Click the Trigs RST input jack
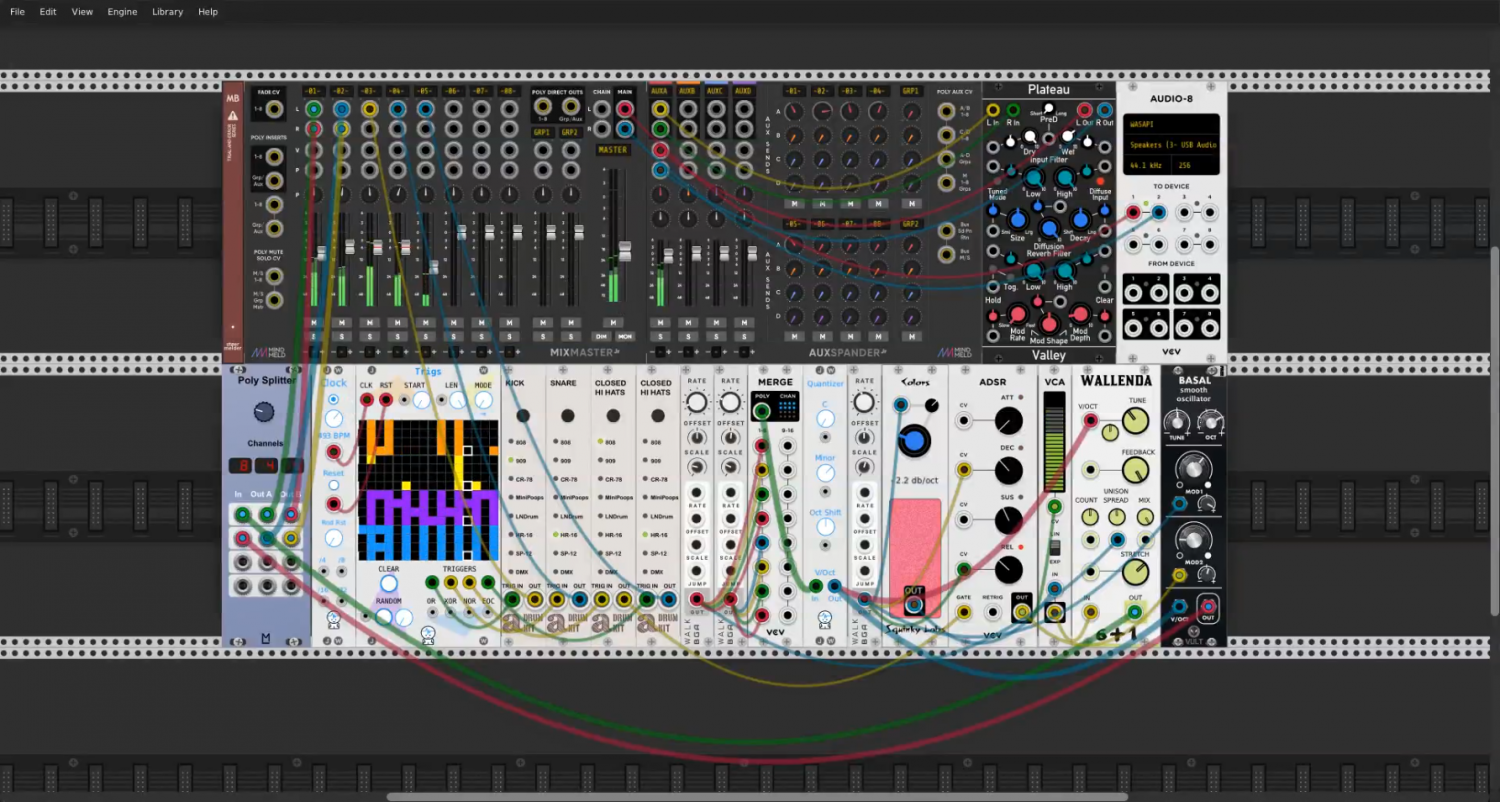This screenshot has height=802, width=1500. point(386,400)
